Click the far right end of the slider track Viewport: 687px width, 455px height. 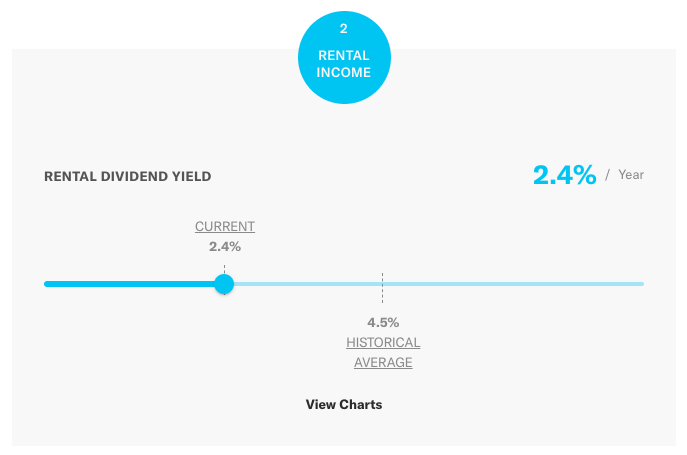pyautogui.click(x=641, y=284)
